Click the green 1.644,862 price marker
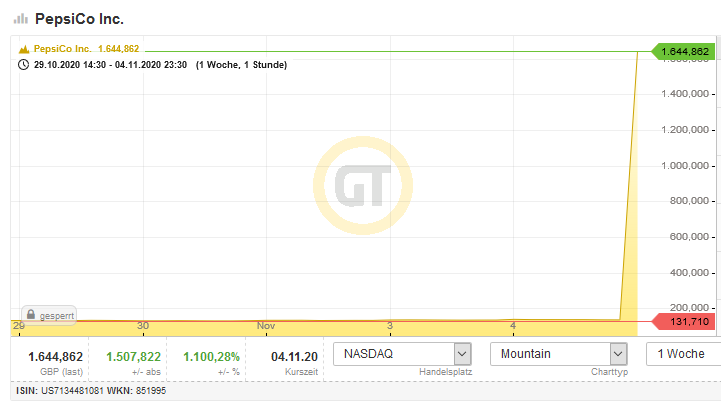Viewport: 721px width, 403px height. [683, 52]
